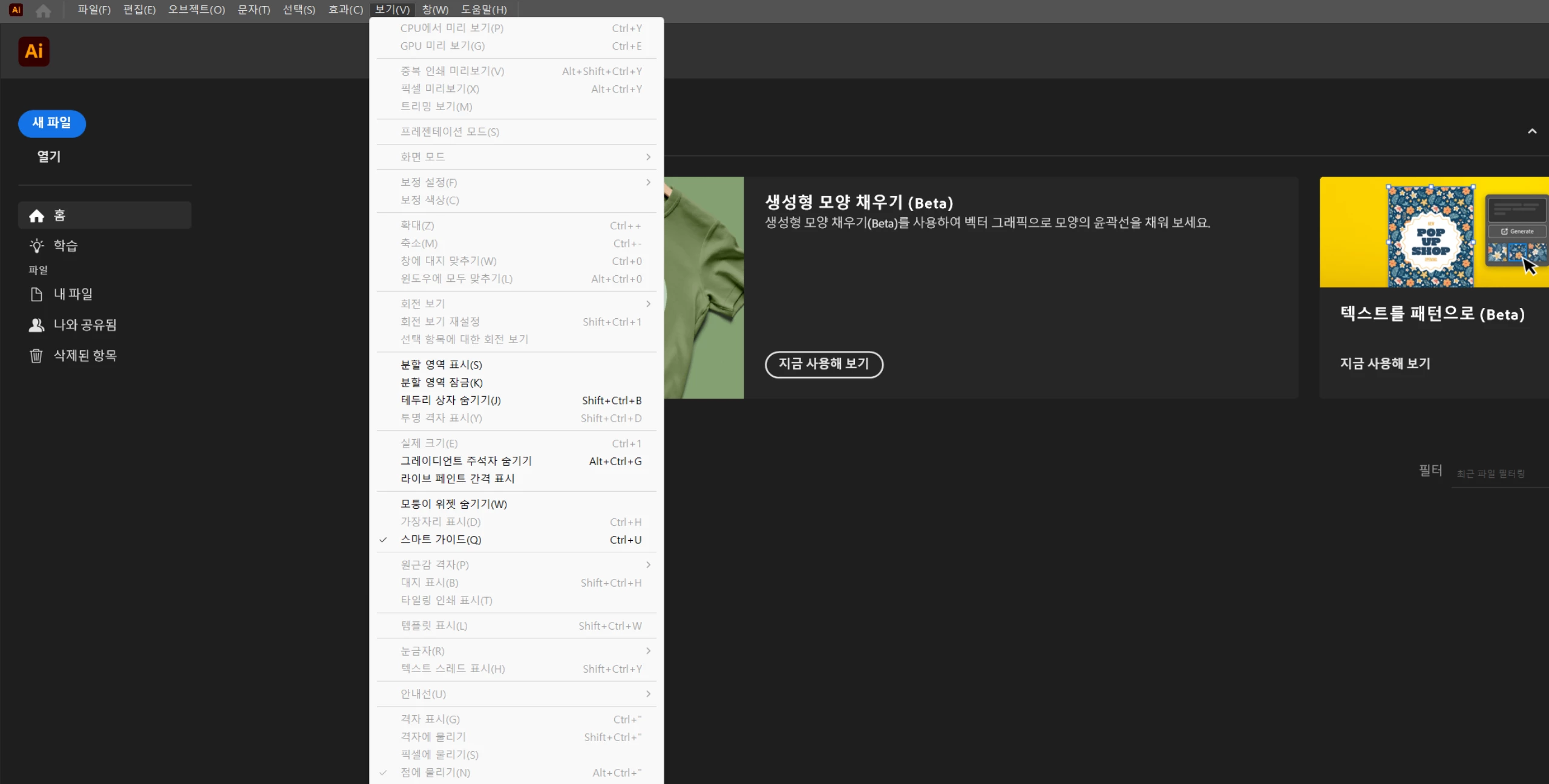Click 지금 사용해 보기 outlined button
1549x784 pixels.
pyautogui.click(x=824, y=364)
